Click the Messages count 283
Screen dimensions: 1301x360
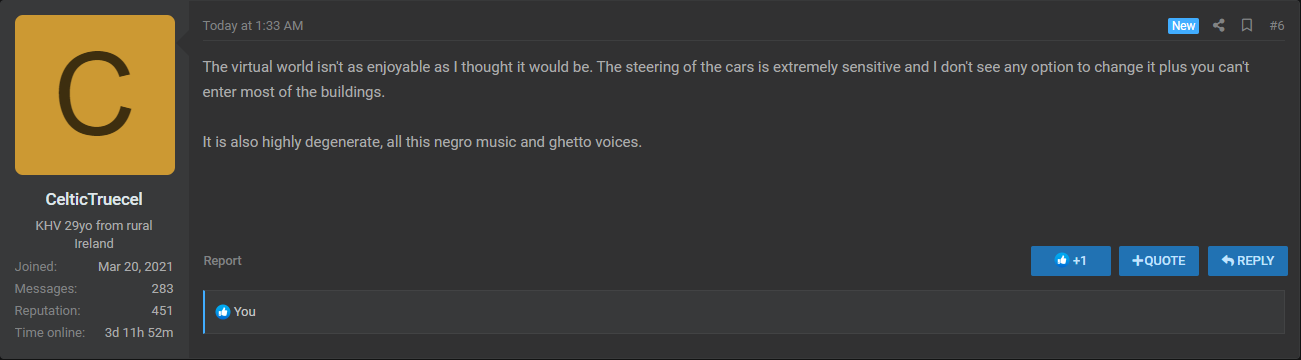click(x=162, y=289)
